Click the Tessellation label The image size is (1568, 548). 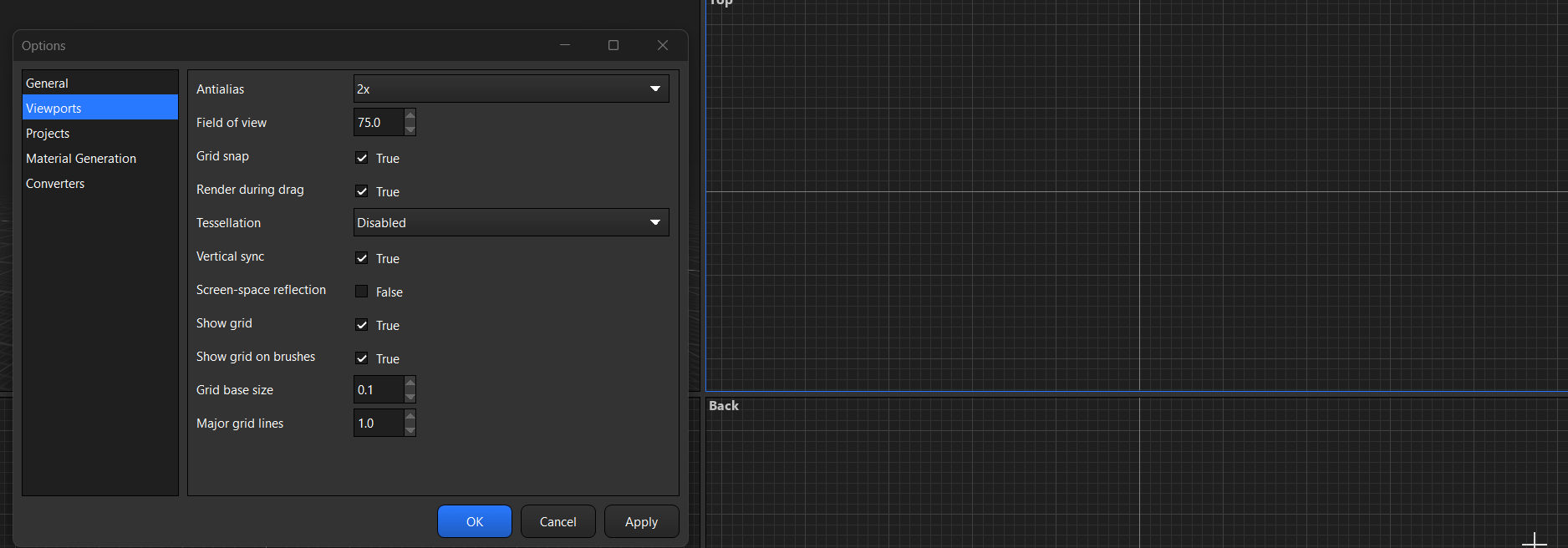point(228,223)
